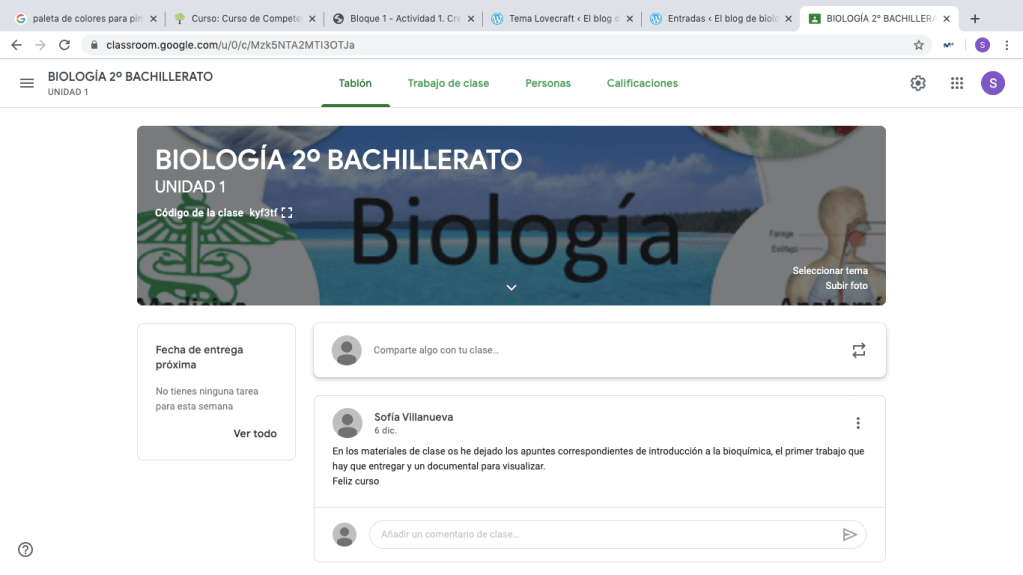Image resolution: width=1023 pixels, height=575 pixels.
Task: Display class code kyf3tf full screen
Action: click(x=287, y=213)
